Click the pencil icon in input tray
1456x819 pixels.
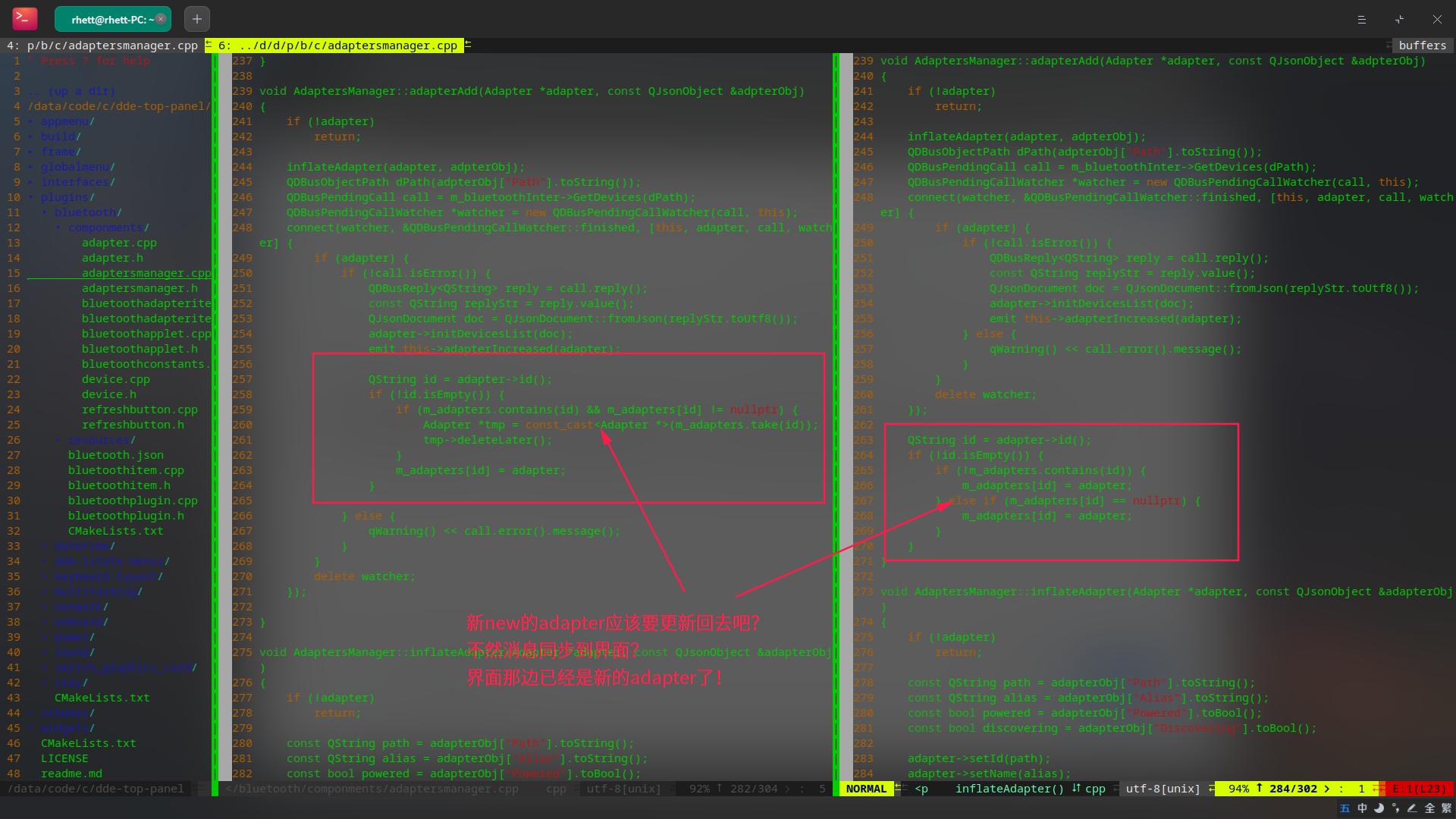coord(1412,808)
